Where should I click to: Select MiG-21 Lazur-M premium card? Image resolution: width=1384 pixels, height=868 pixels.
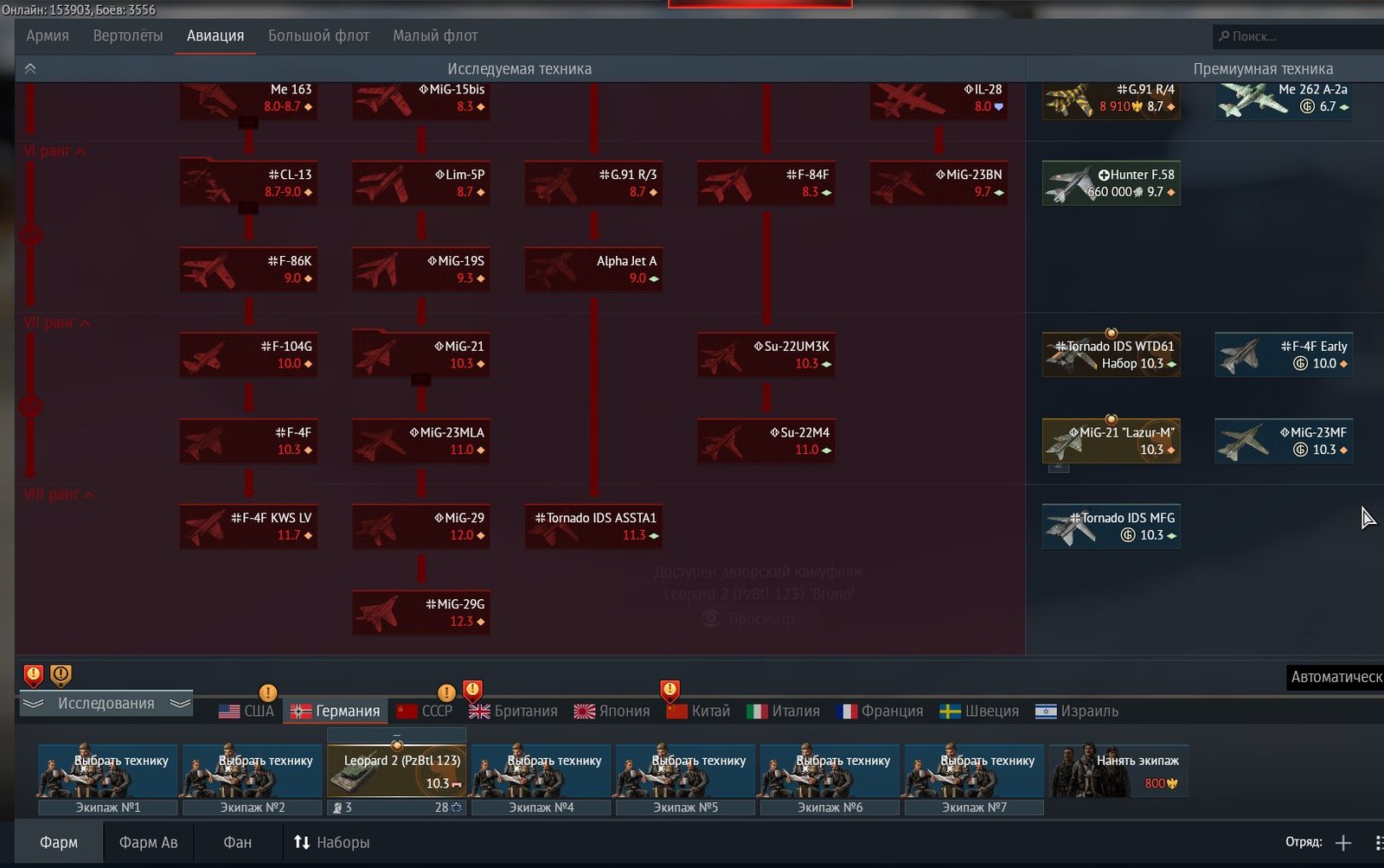pyautogui.click(x=1111, y=441)
